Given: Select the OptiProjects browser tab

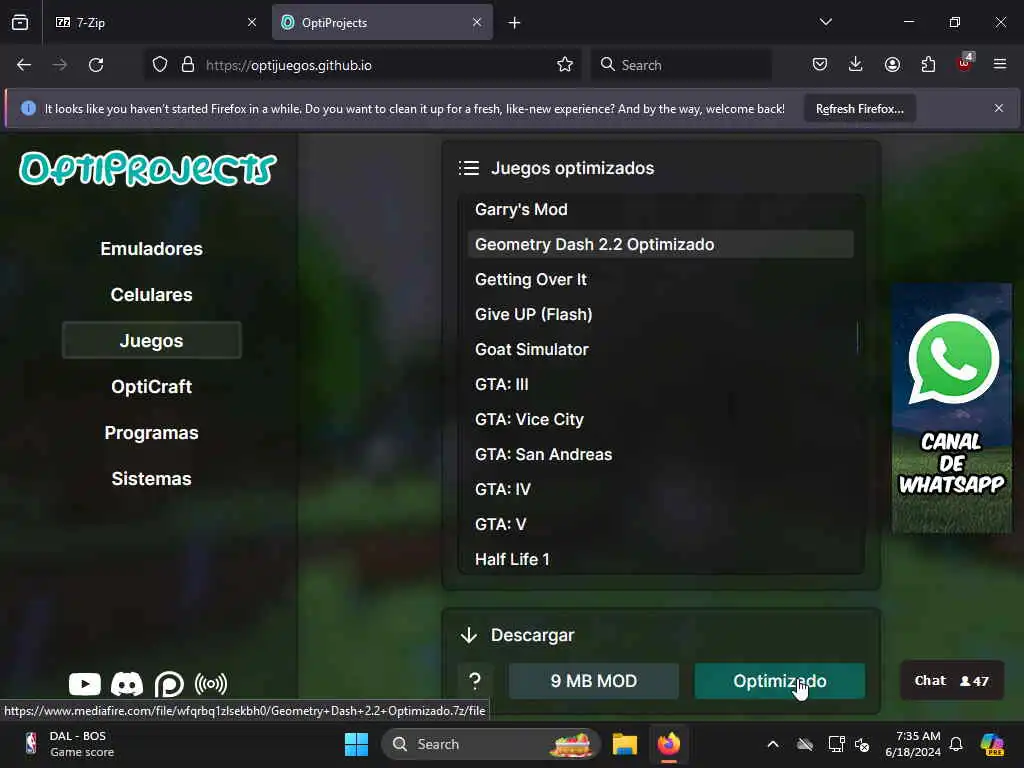Looking at the screenshot, I should [382, 22].
